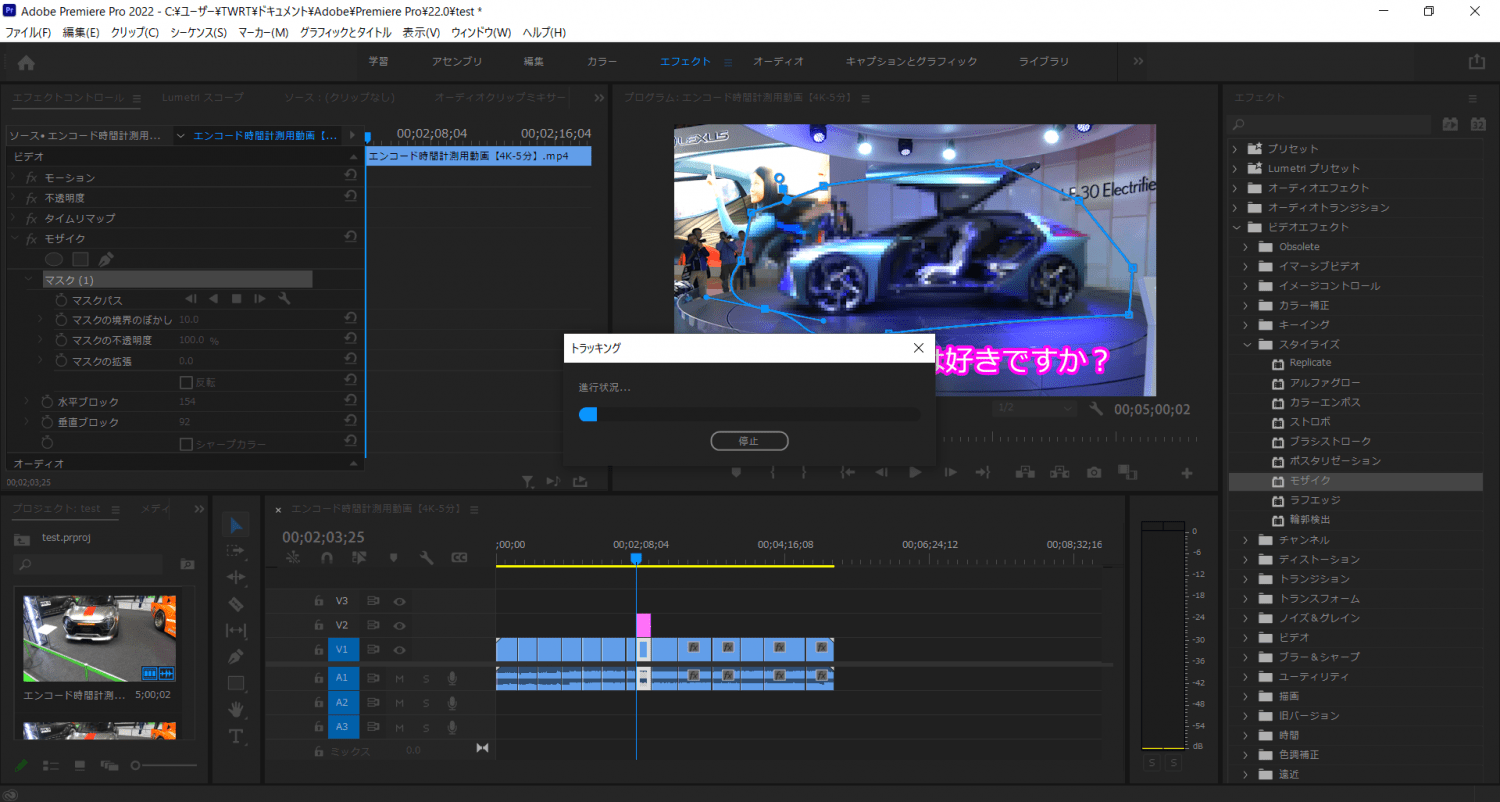This screenshot has width=1500, height=802.
Task: Create 4-point polygon mask for the Mosaic effect
Action: tap(81, 259)
